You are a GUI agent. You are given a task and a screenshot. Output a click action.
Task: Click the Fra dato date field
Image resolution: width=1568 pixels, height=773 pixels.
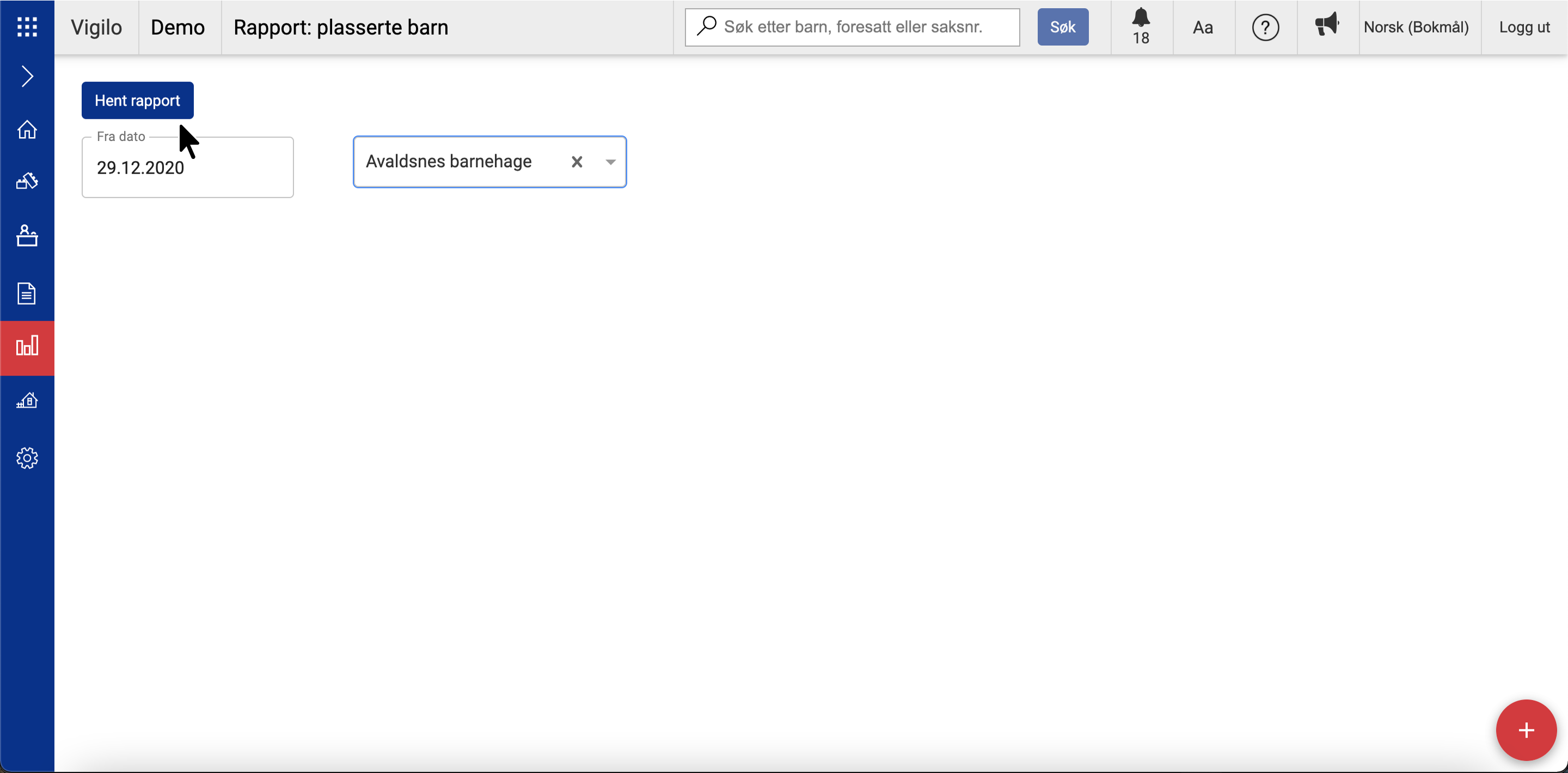(x=187, y=167)
